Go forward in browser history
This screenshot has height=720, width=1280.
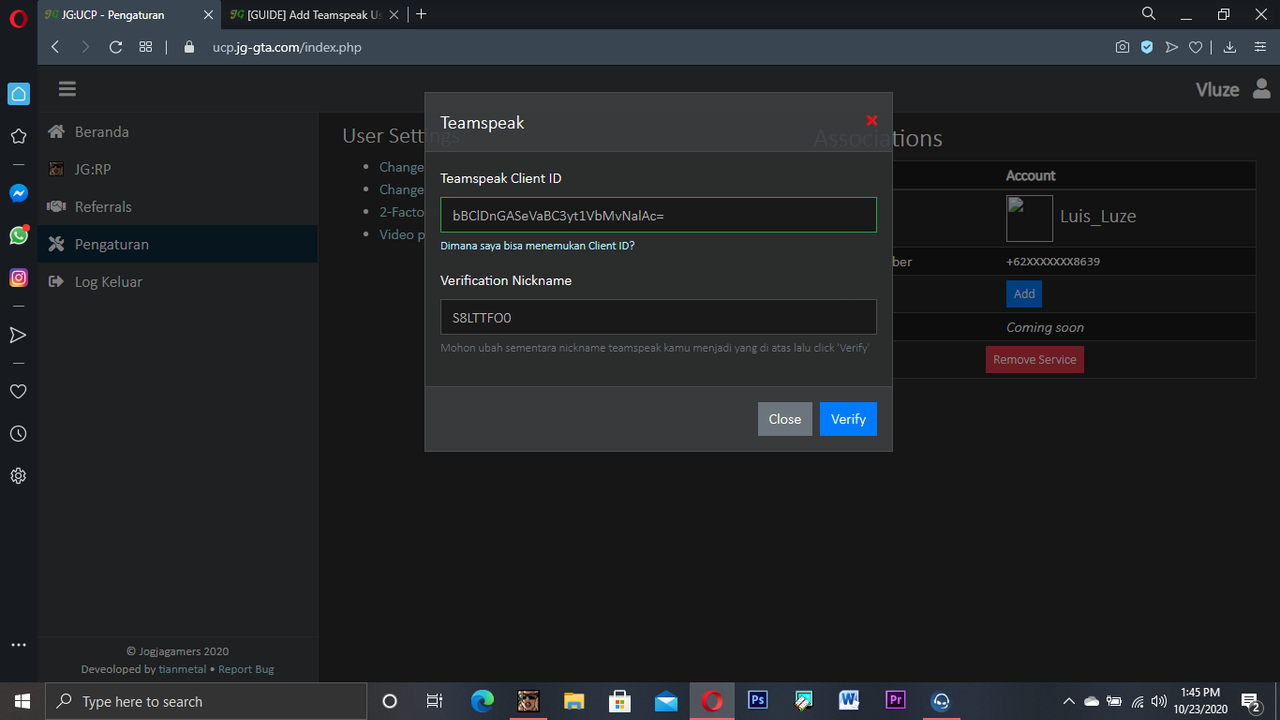pos(85,47)
